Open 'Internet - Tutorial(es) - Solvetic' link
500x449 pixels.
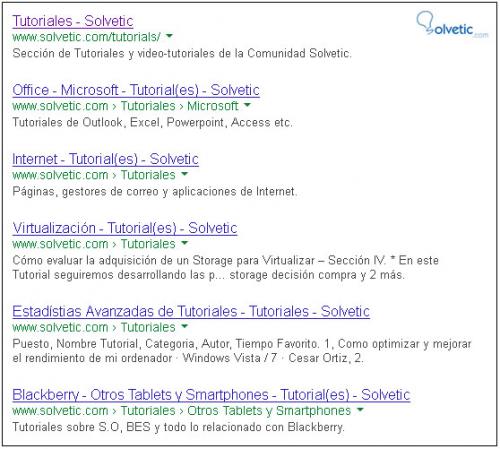pos(105,159)
